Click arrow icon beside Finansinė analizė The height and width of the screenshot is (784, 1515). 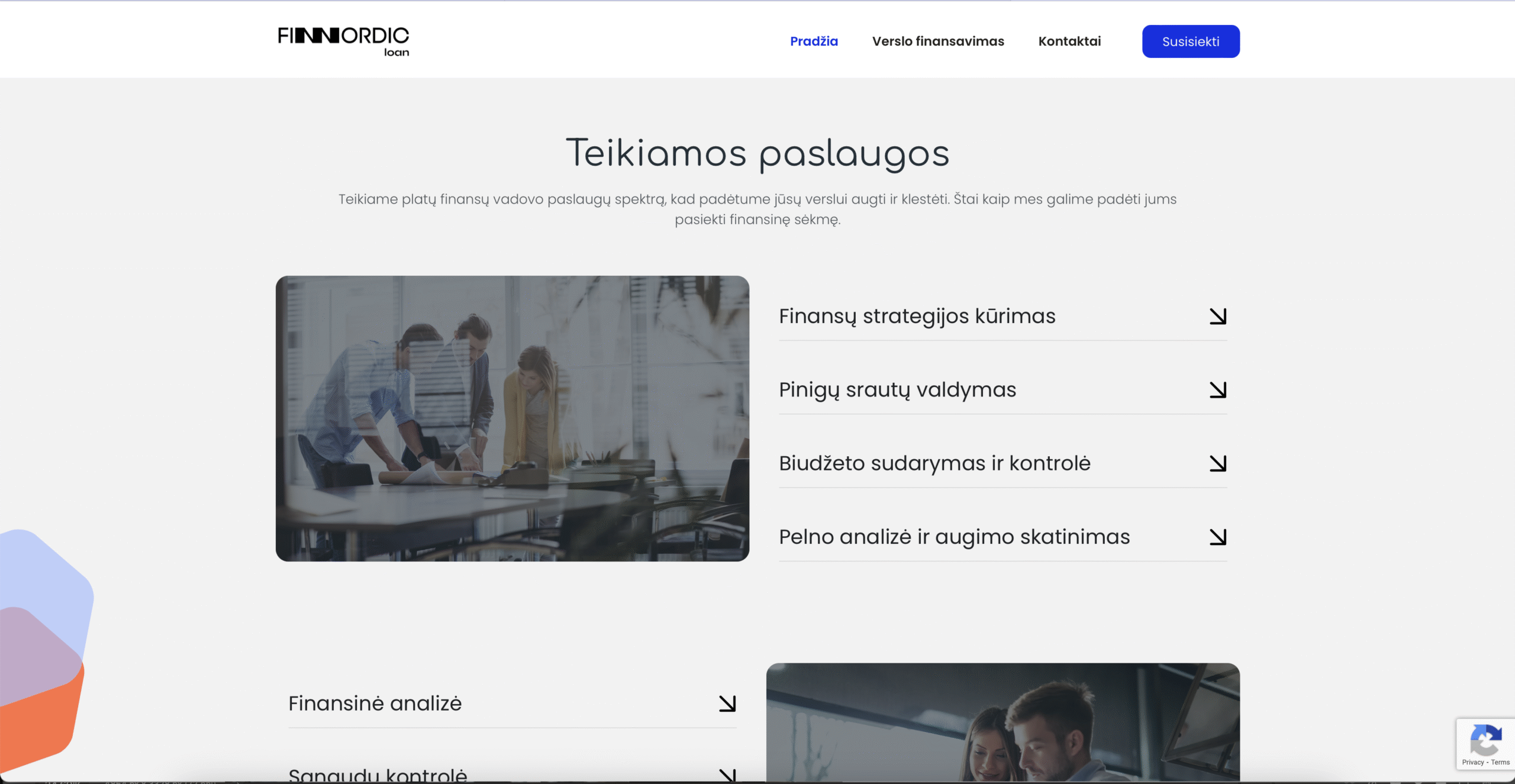727,704
